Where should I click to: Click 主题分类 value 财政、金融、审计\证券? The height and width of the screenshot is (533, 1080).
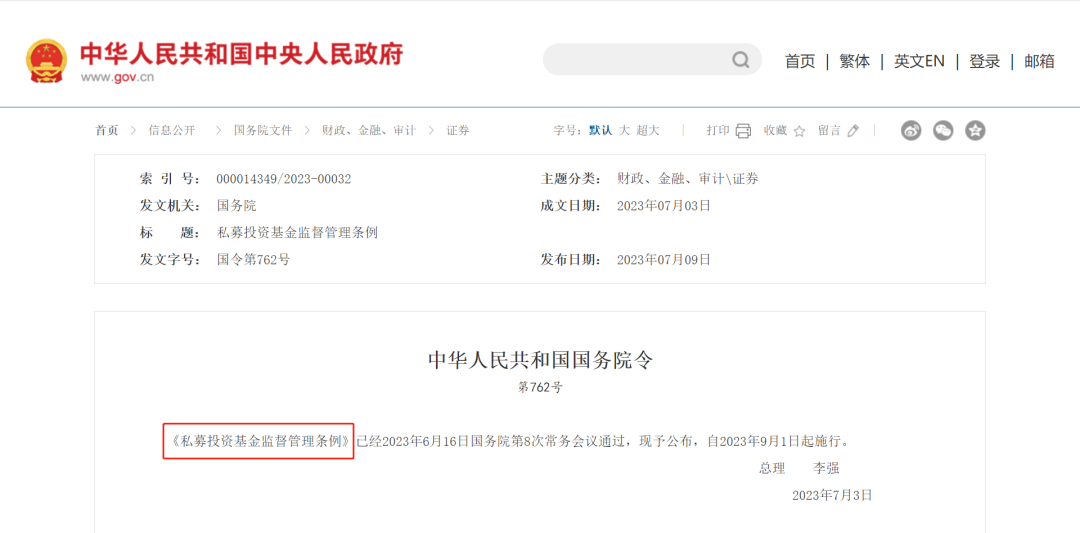688,179
